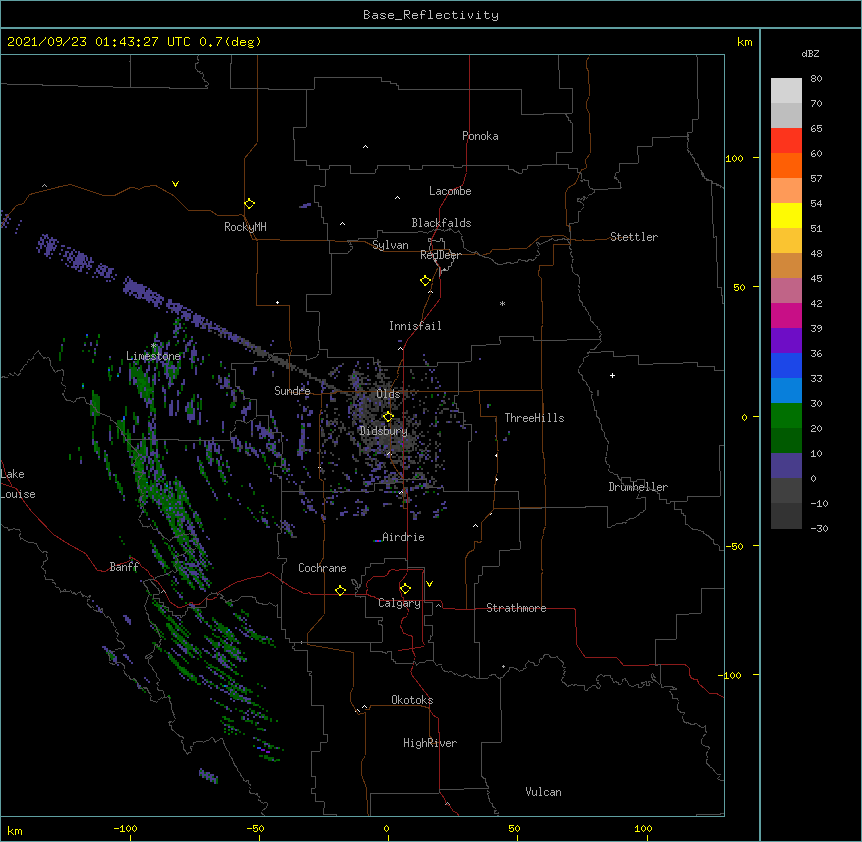Click white plus marker north of Drumheller
Image resolution: width=862 pixels, height=842 pixels.
click(x=612, y=375)
